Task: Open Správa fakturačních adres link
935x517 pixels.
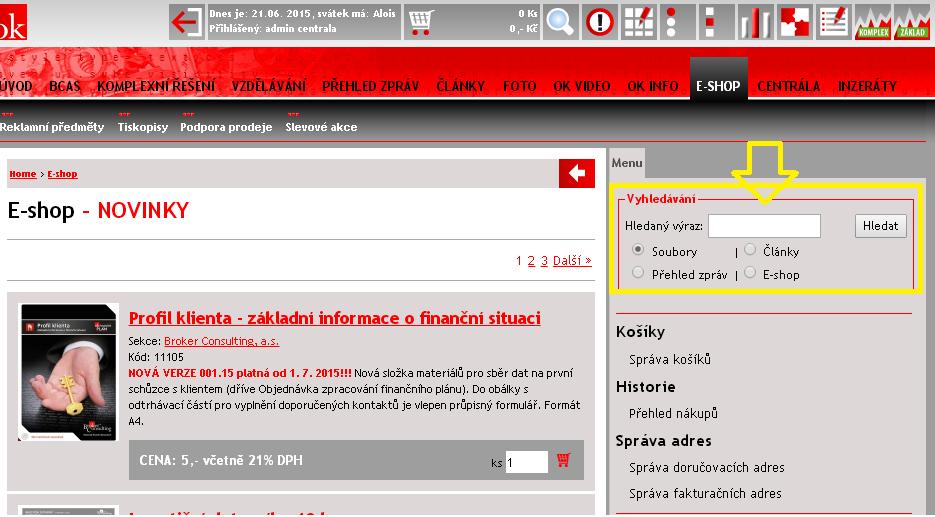Action: (705, 493)
